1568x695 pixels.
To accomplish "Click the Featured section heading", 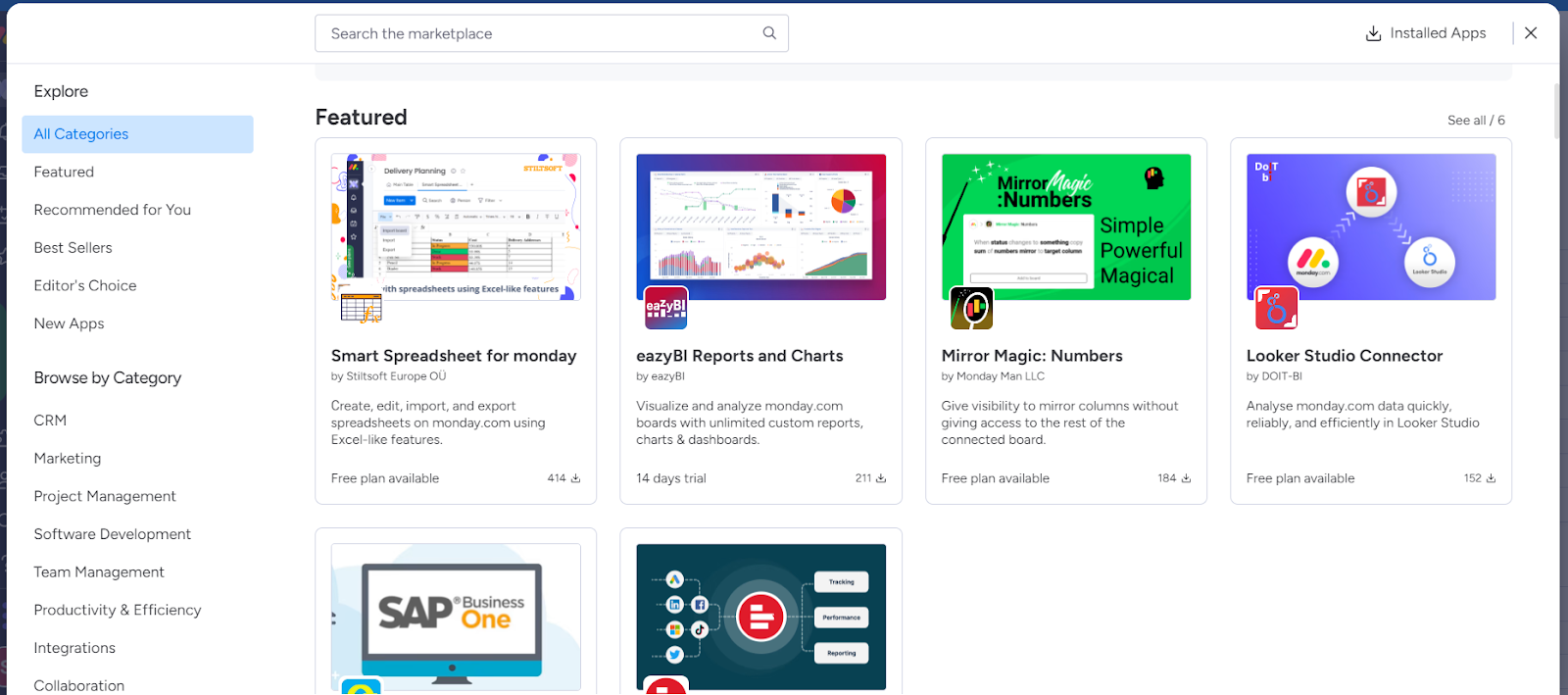I will (x=362, y=118).
